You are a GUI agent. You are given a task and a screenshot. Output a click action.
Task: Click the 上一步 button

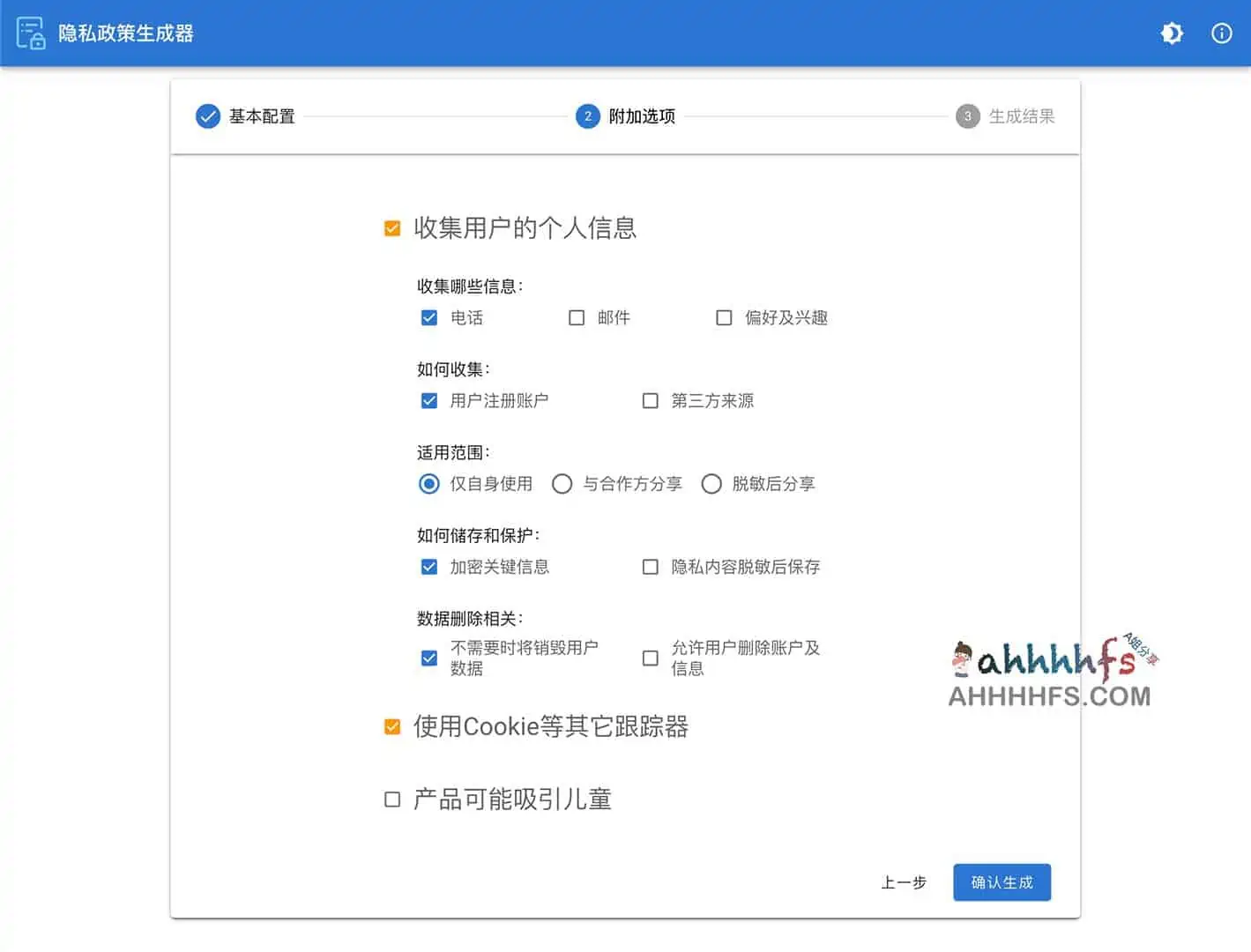[903, 882]
